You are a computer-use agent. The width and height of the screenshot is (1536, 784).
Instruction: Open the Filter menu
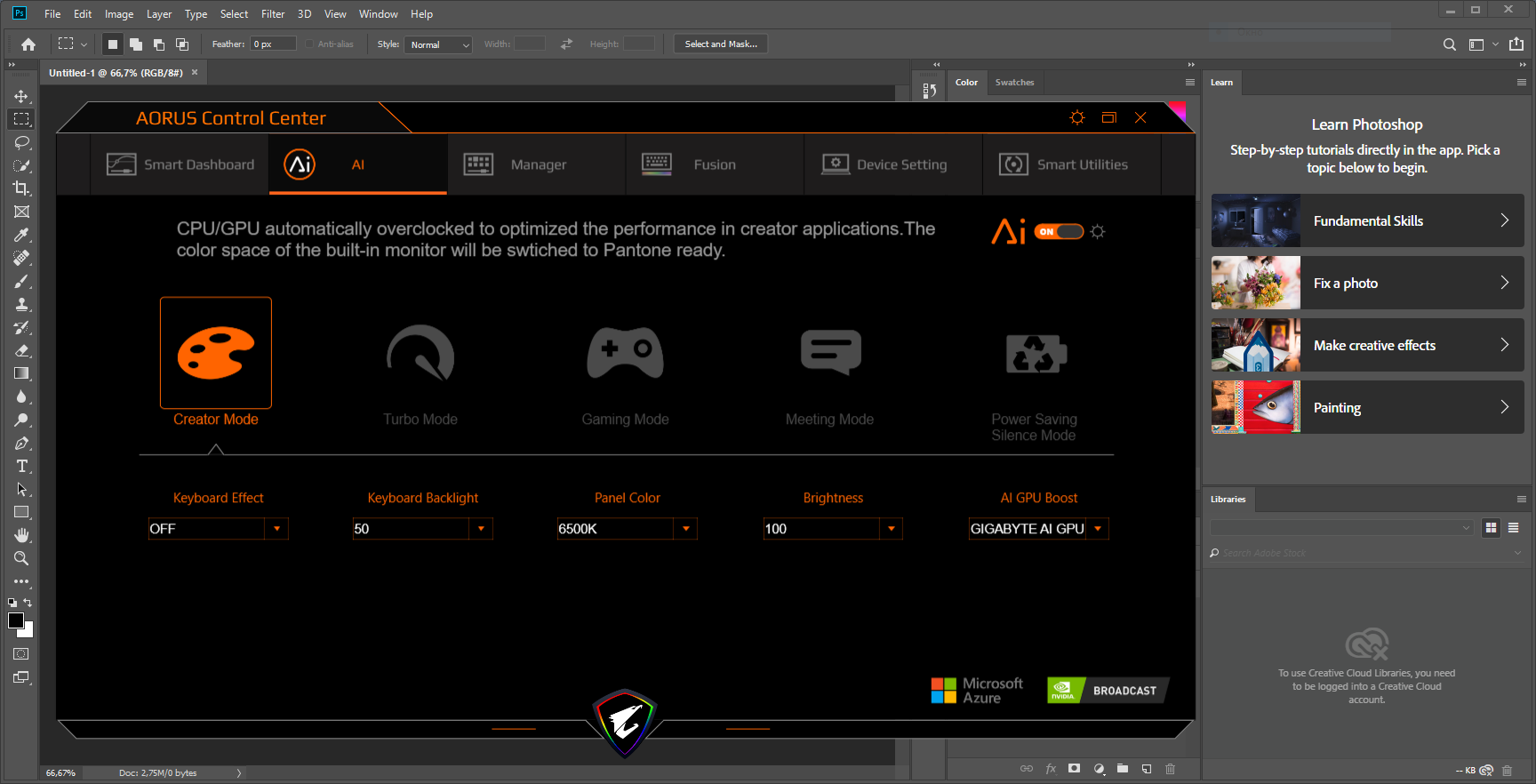point(273,14)
